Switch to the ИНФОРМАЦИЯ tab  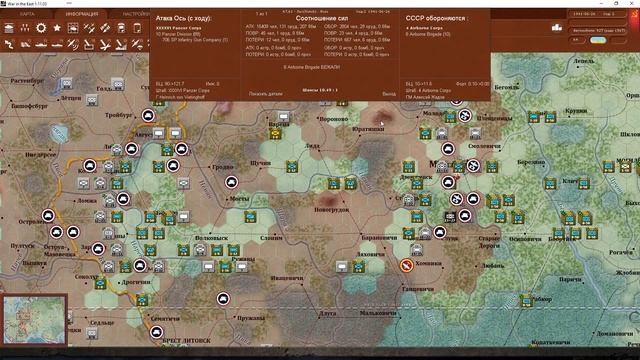pos(82,14)
